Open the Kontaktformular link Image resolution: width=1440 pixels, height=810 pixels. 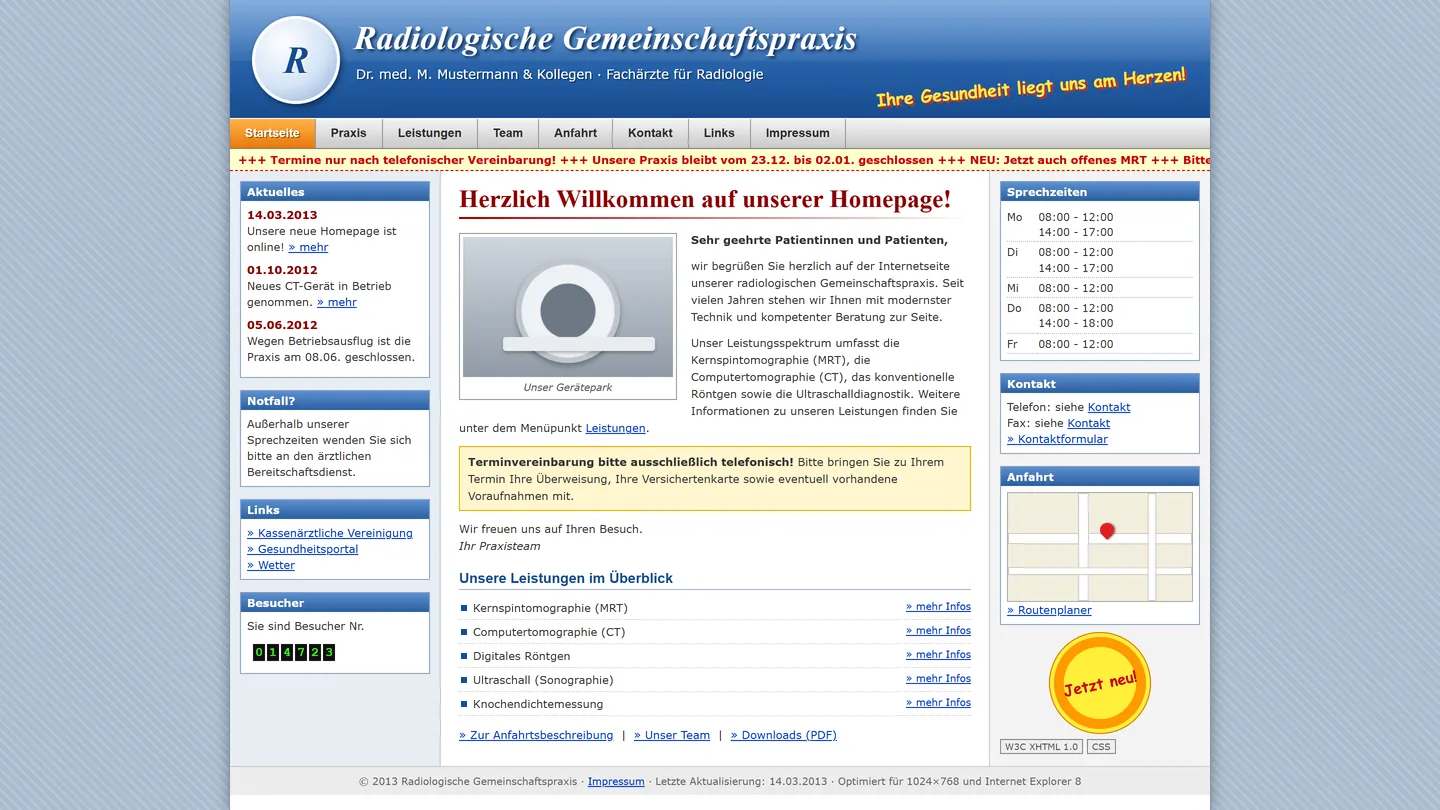click(1057, 439)
